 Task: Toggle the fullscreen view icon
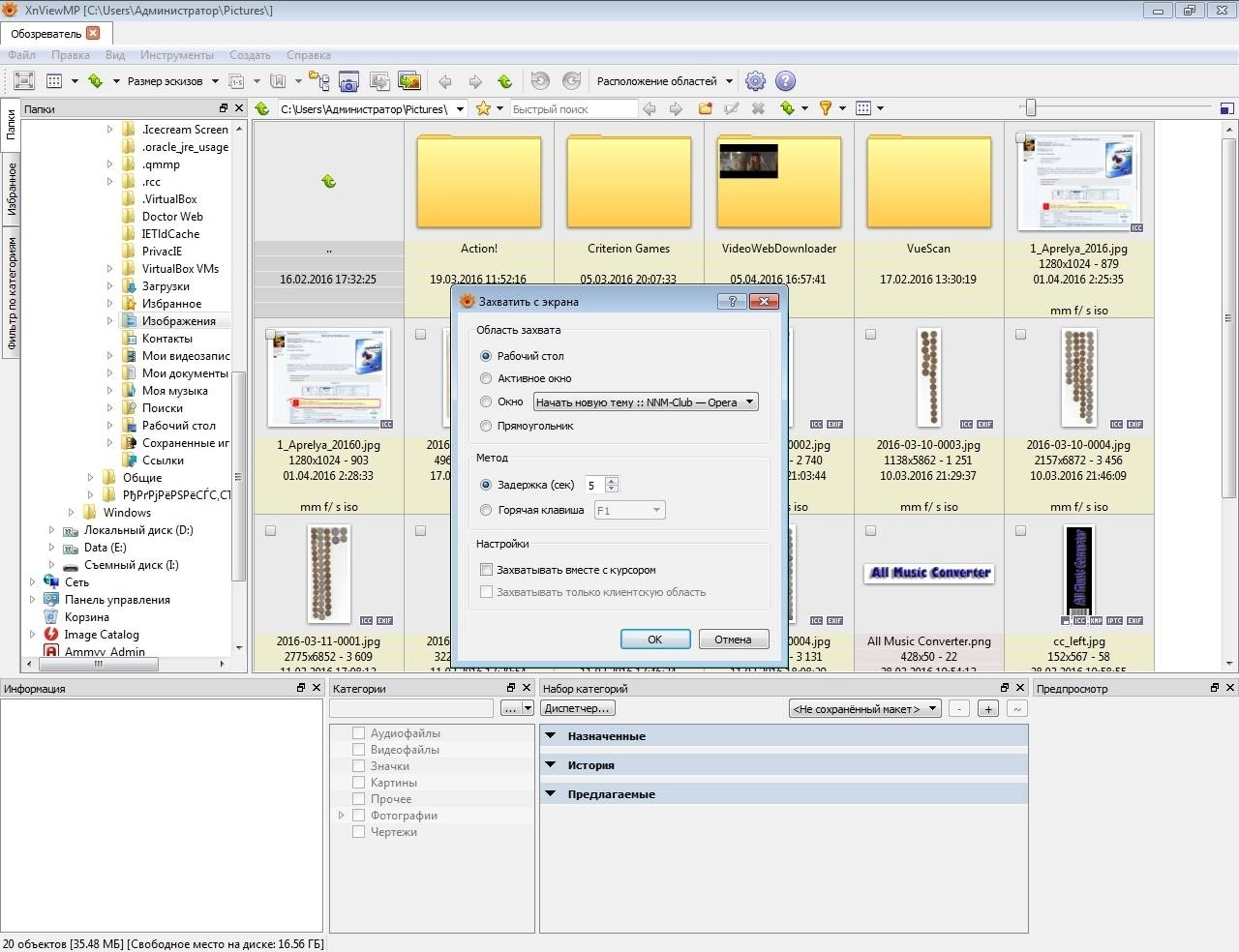coord(24,81)
